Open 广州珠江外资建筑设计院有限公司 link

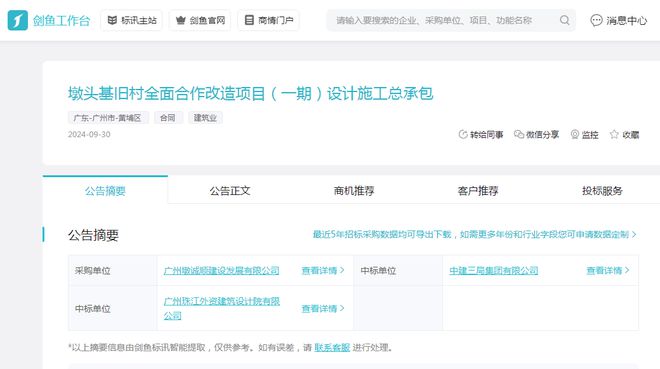tap(222, 308)
